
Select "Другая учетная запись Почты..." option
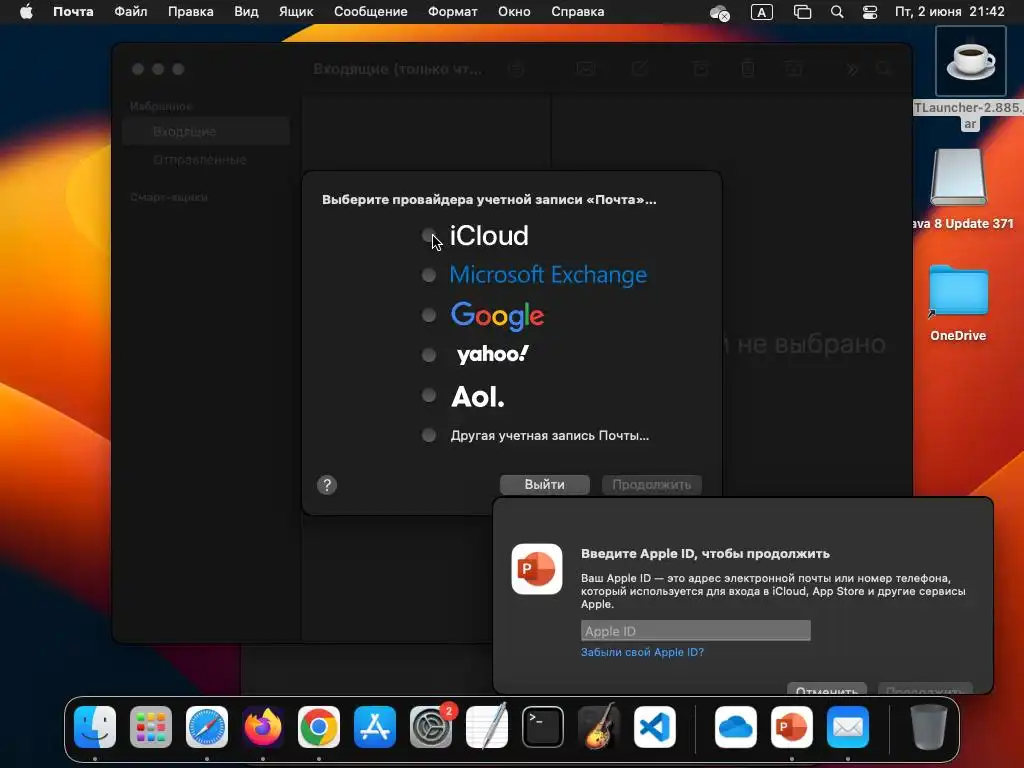pyautogui.click(x=428, y=435)
